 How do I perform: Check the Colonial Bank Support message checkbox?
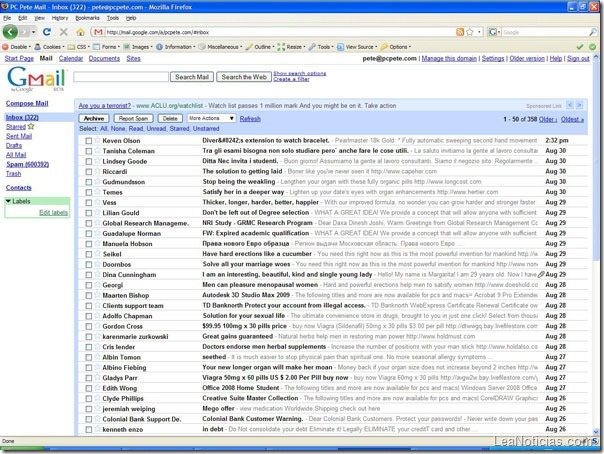(89, 419)
